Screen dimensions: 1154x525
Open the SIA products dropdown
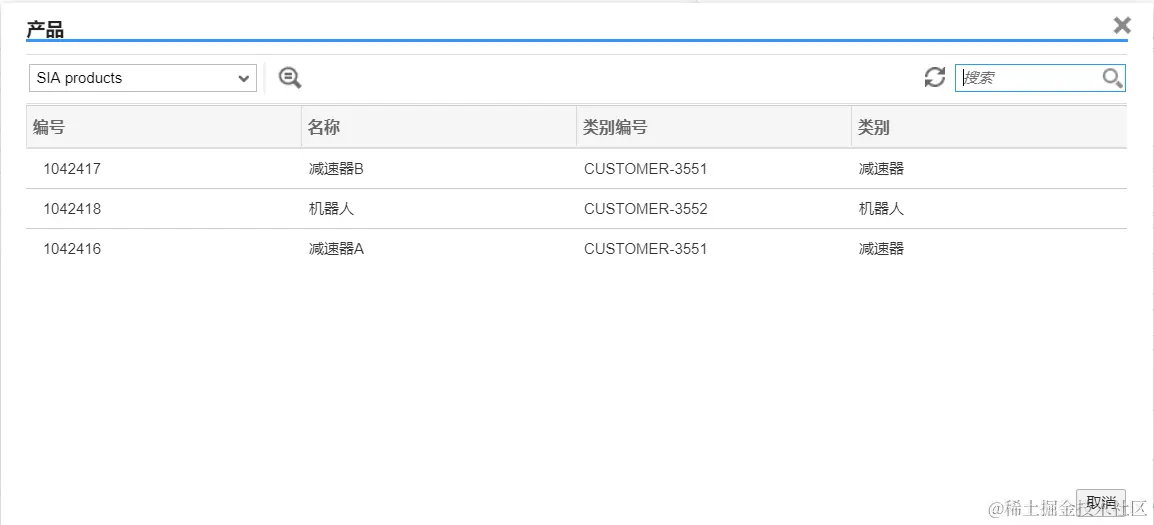coord(143,78)
